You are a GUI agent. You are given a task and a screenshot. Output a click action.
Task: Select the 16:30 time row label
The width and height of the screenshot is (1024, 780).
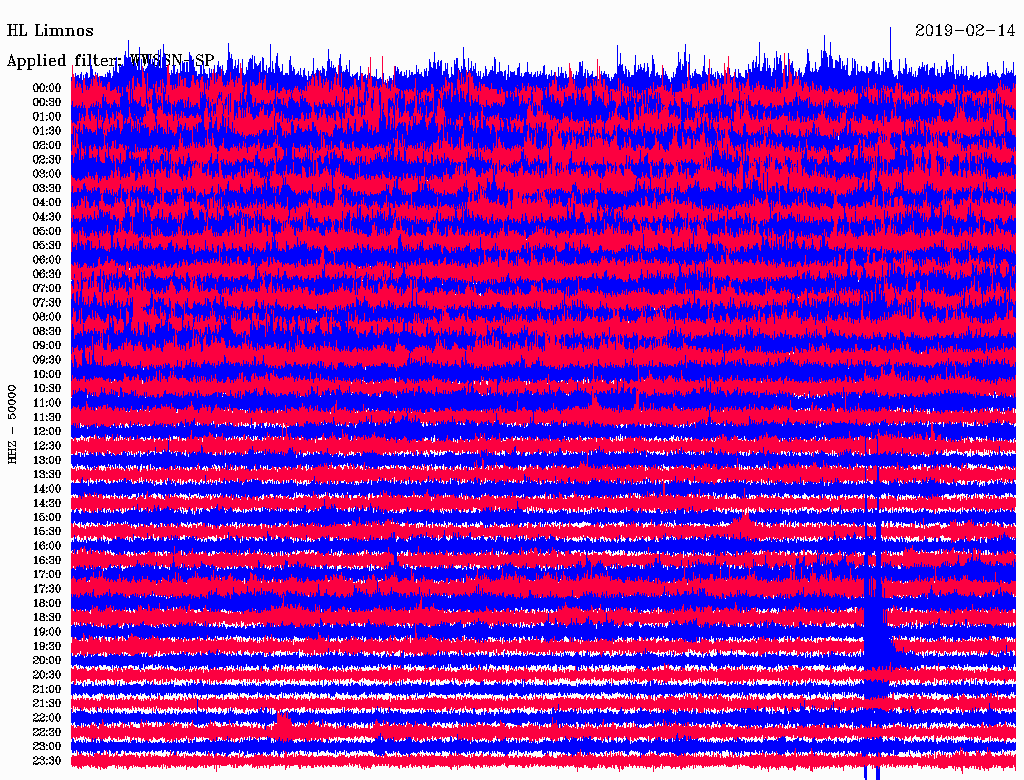point(47,561)
